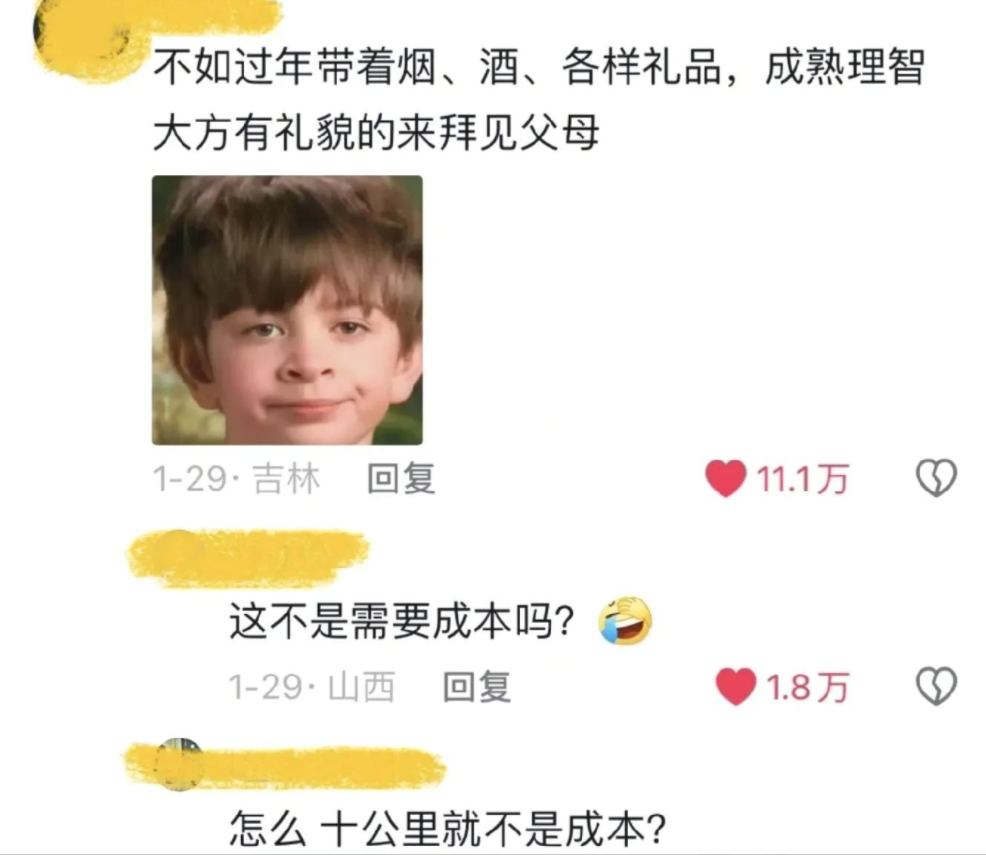Click 回复 under the 吉林 comment

coord(401,479)
